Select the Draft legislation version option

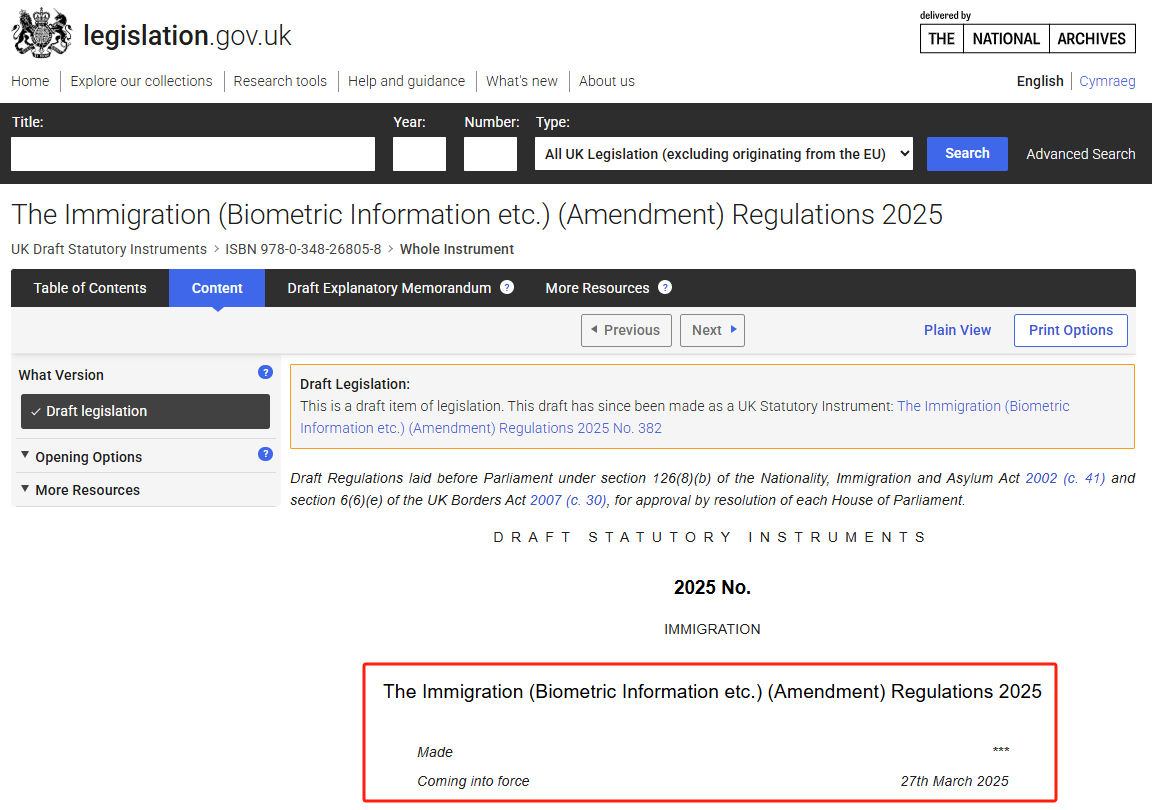point(145,411)
